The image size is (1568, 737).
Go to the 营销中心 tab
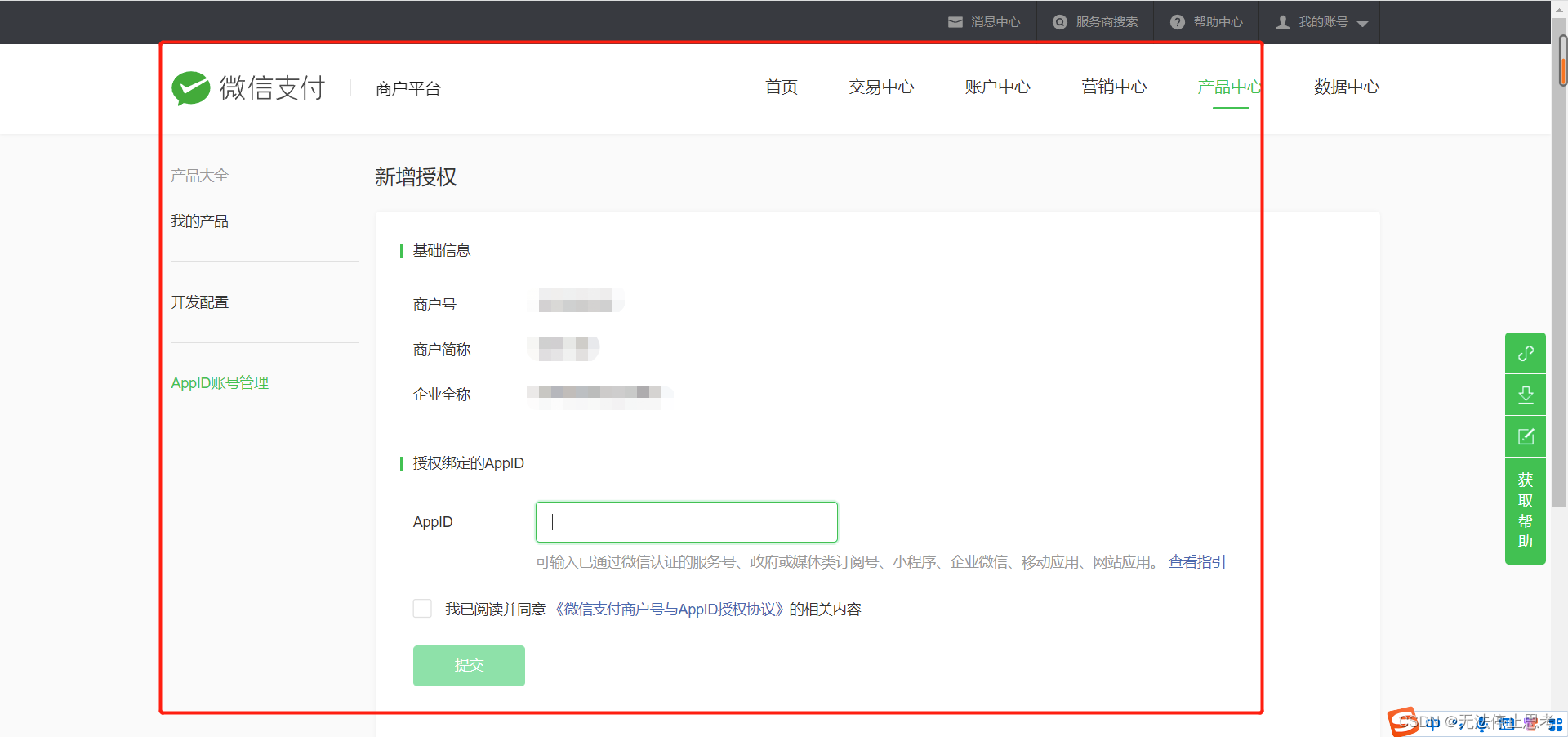(x=1113, y=87)
